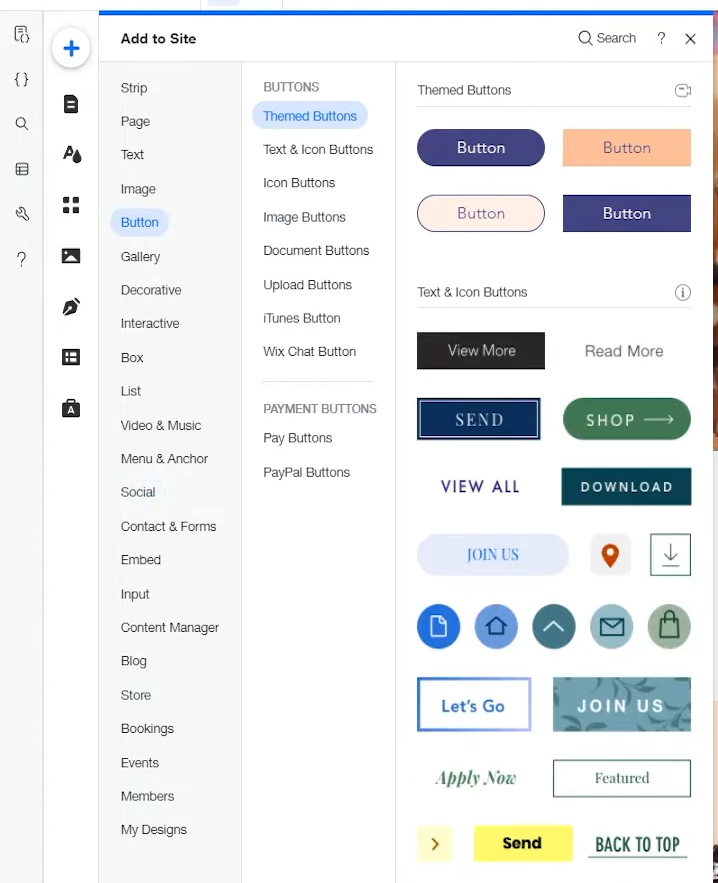Add the navy SEND button
This screenshot has height=883, width=718.
[x=479, y=419]
